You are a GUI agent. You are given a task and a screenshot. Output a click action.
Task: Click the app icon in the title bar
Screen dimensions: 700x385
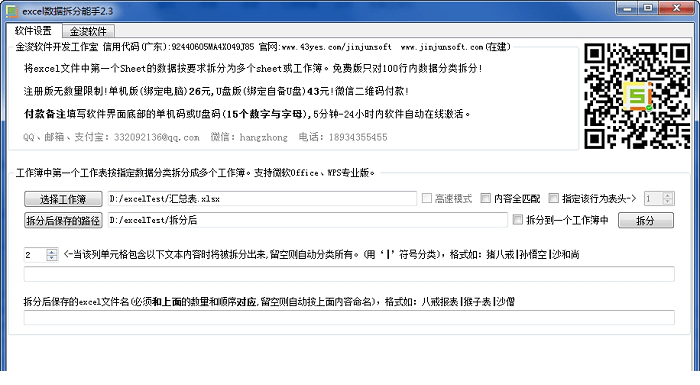click(12, 11)
